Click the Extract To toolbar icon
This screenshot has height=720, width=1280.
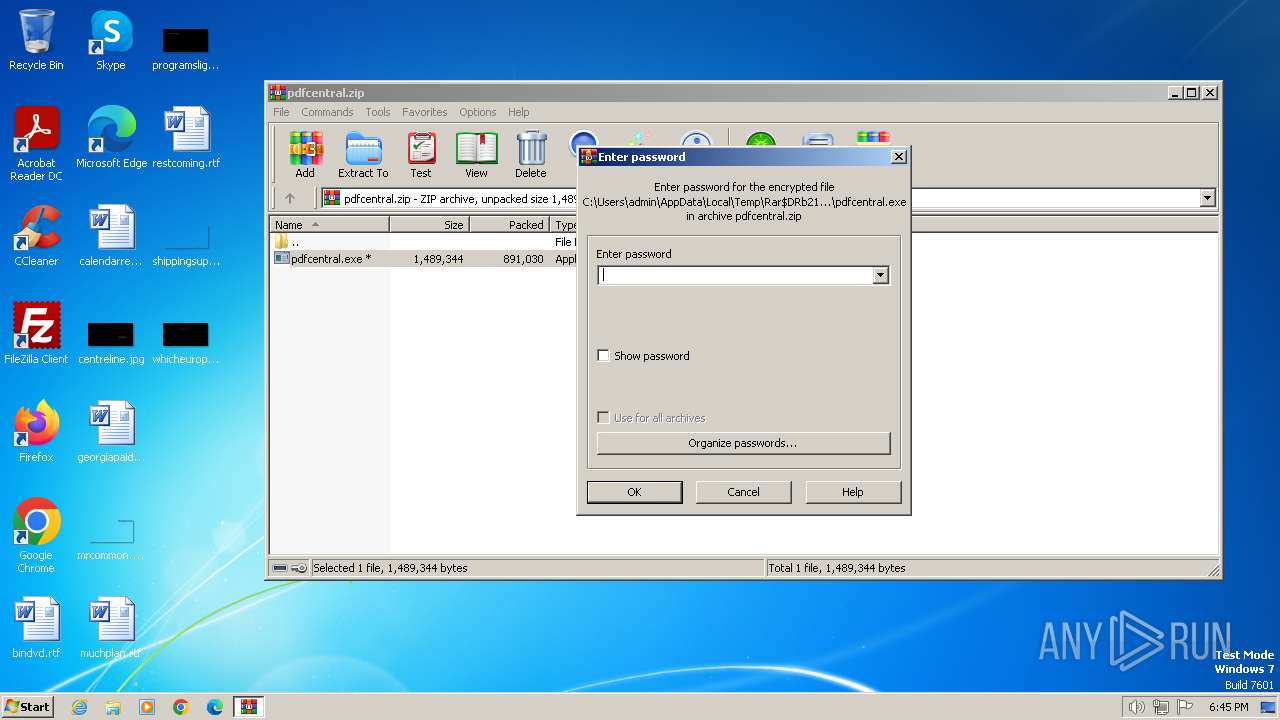click(x=363, y=155)
